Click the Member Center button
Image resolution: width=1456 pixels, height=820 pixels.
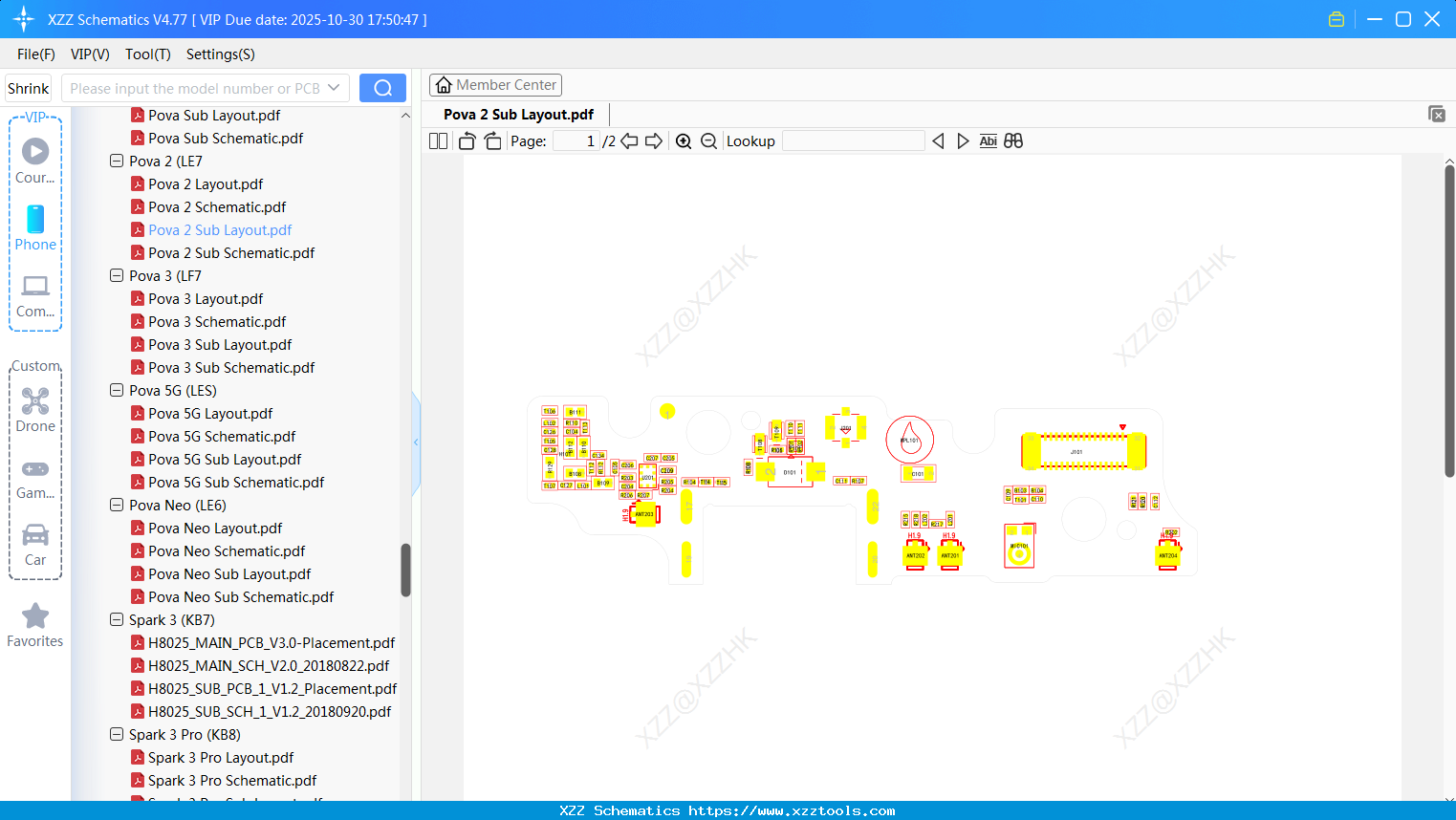coord(495,84)
